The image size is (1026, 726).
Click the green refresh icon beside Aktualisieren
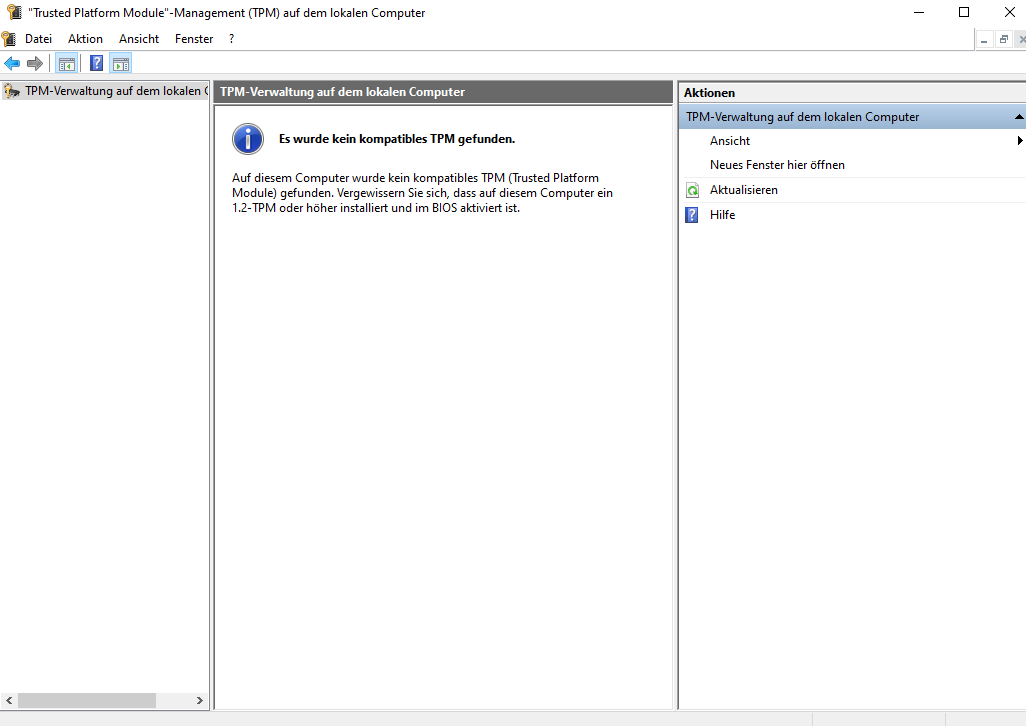click(692, 190)
